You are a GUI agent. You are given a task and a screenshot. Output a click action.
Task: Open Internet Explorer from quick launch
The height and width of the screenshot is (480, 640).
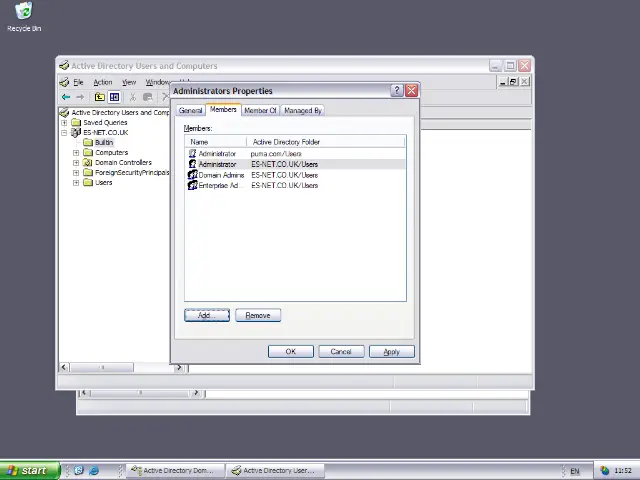point(94,470)
